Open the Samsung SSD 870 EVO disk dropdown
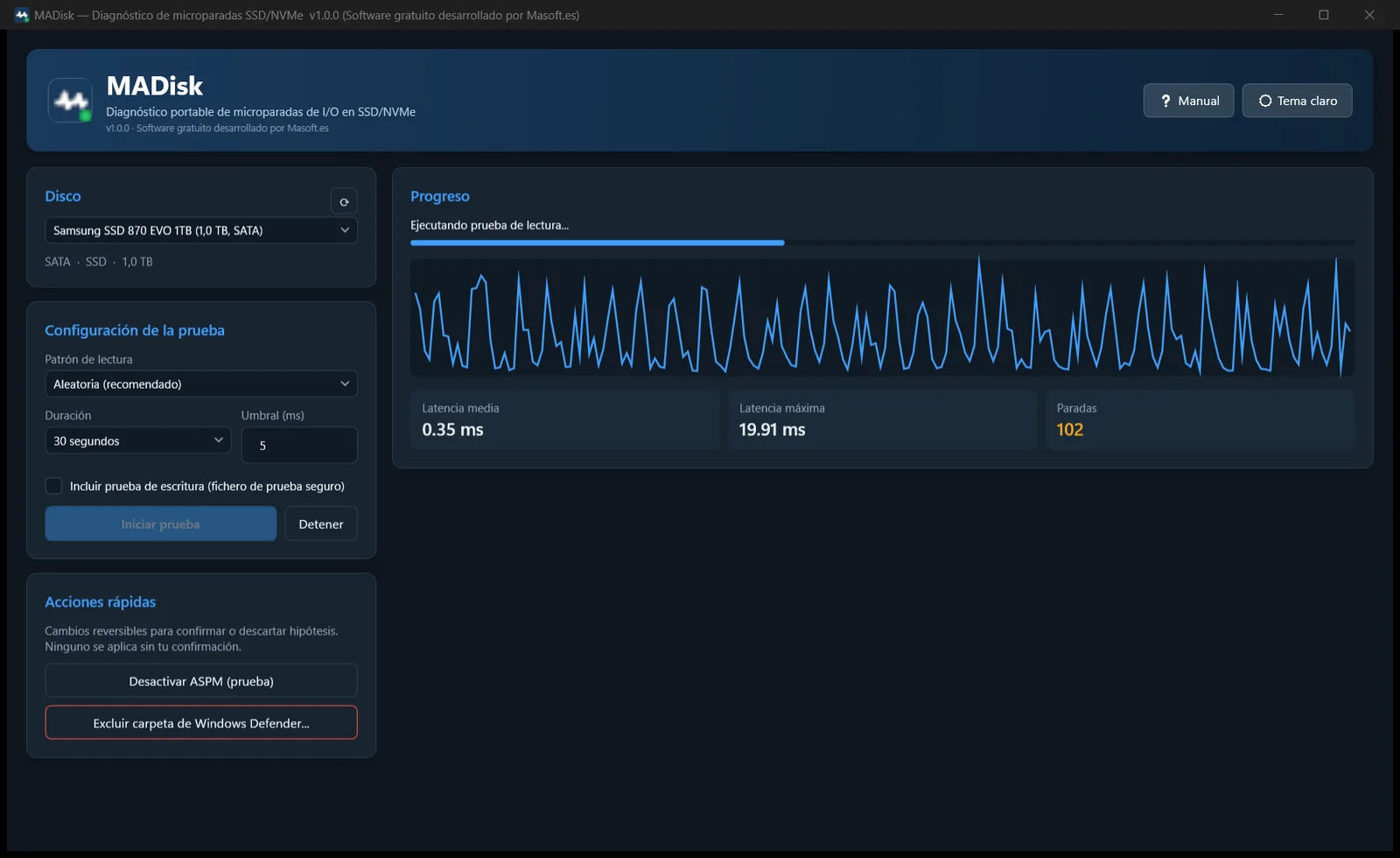This screenshot has width=1400, height=858. click(x=201, y=230)
